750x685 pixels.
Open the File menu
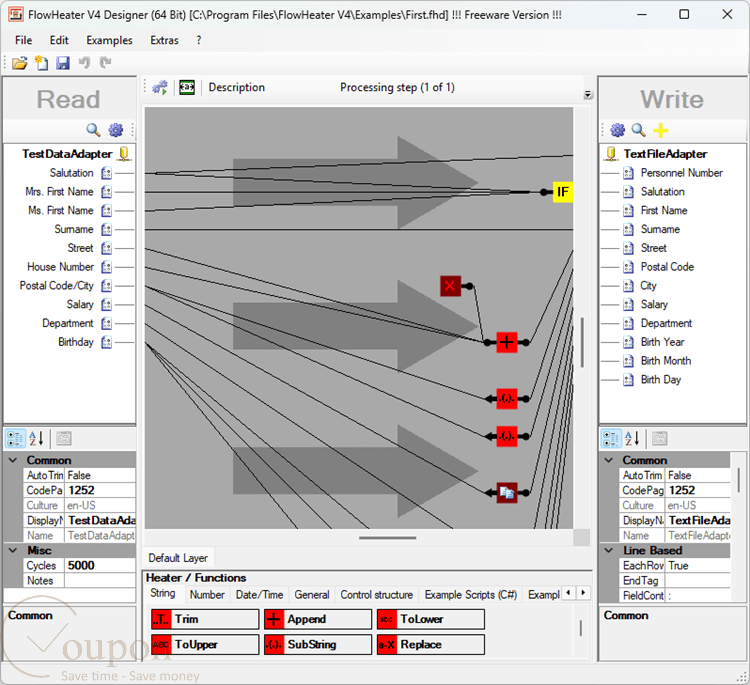coord(23,40)
